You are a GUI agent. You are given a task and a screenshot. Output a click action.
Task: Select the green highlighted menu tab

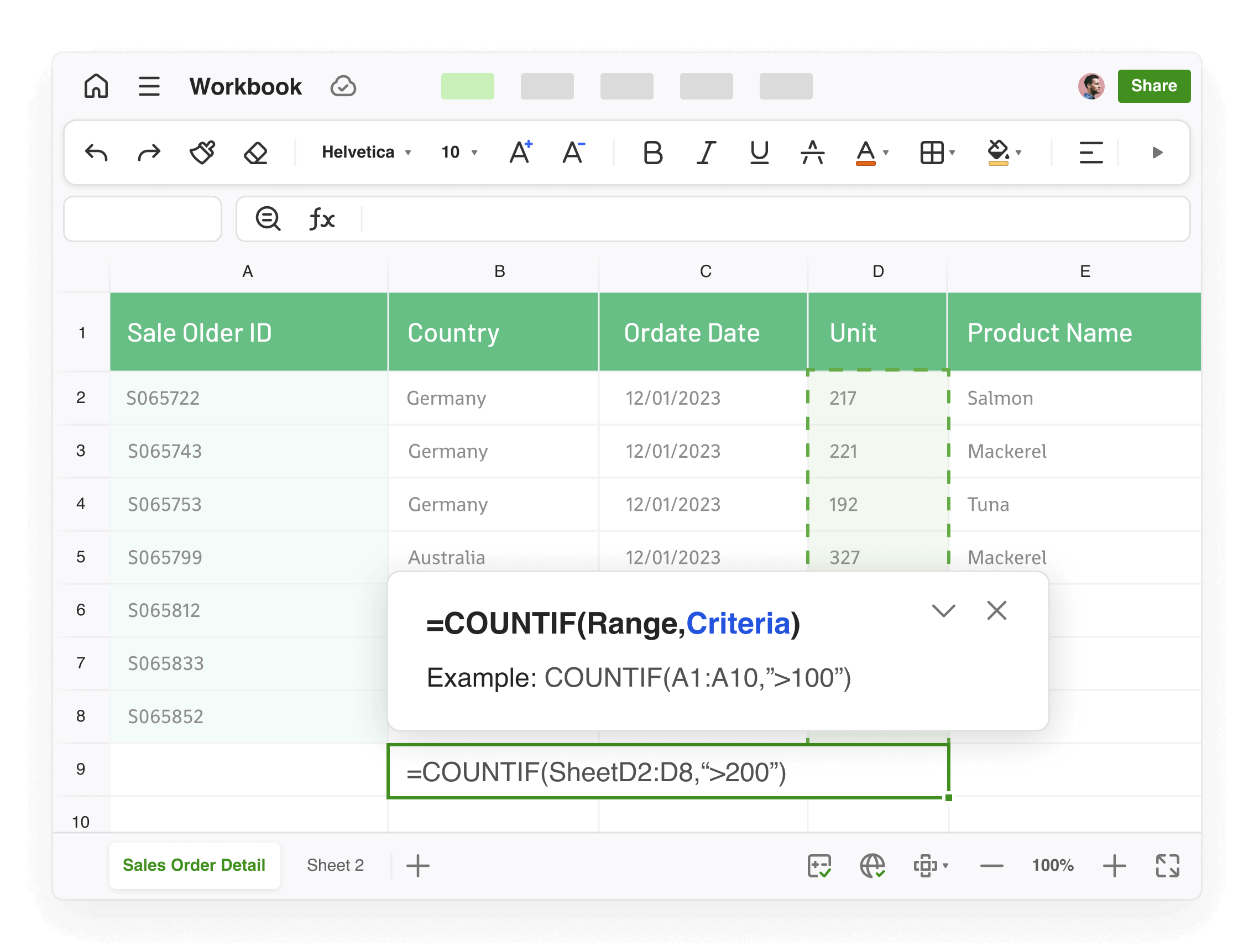pos(468,86)
